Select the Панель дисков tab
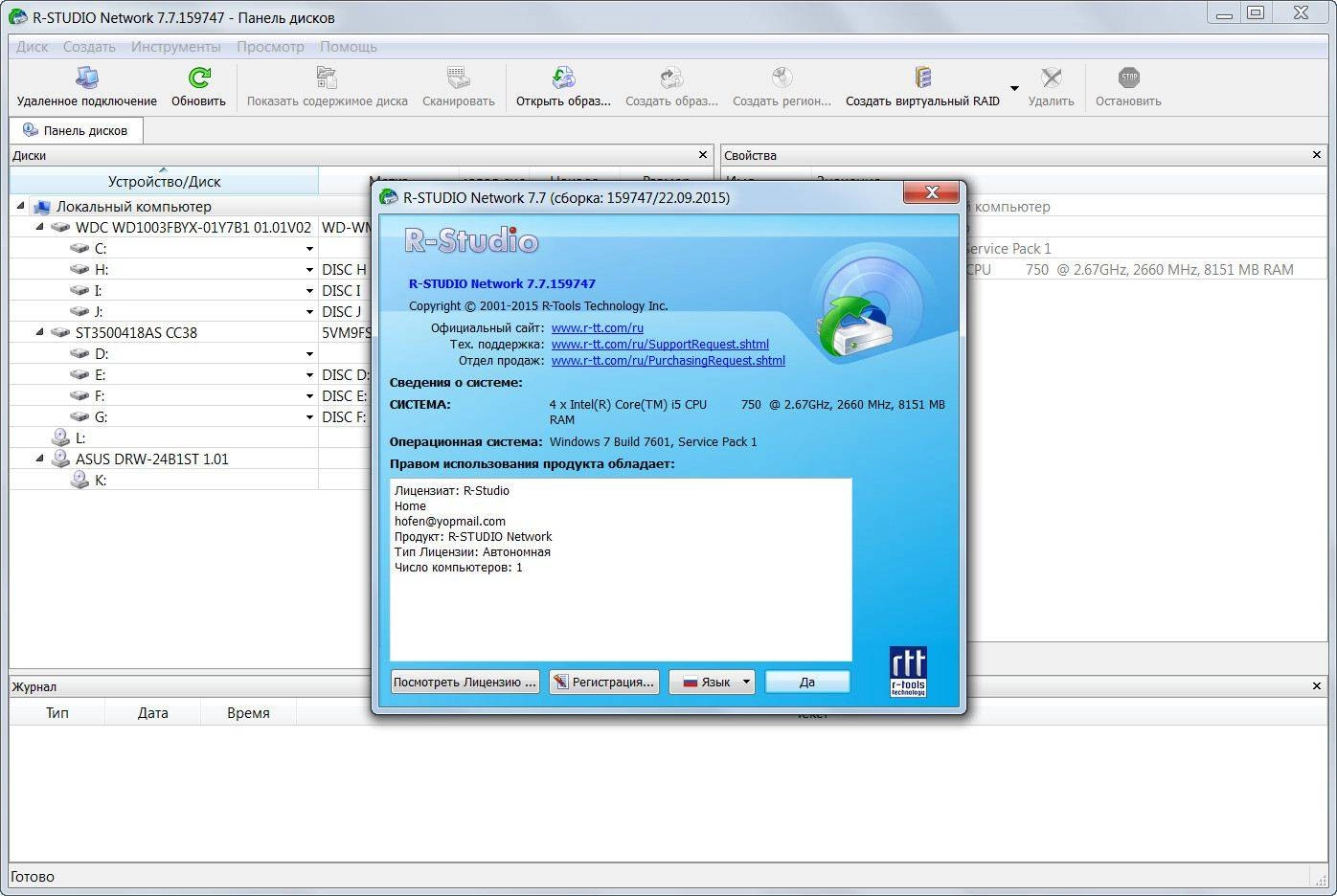 (76, 130)
